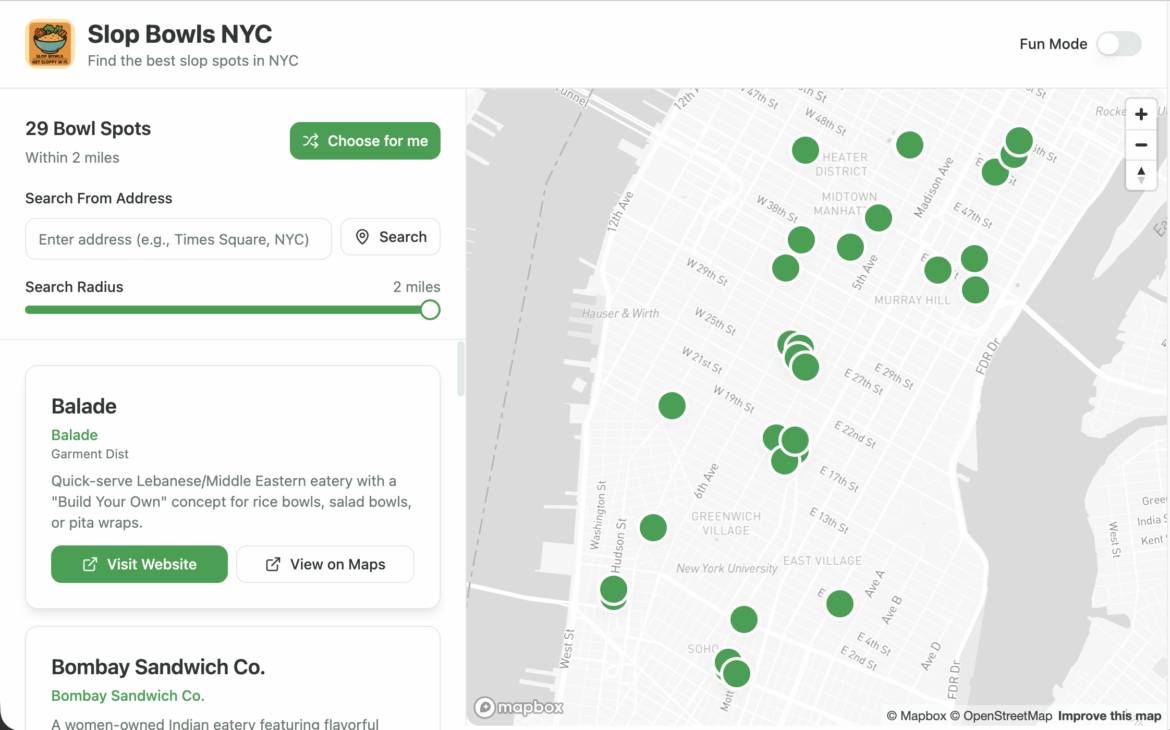Open Balade's website via Visit Website
Image resolution: width=1170 pixels, height=730 pixels.
(139, 564)
